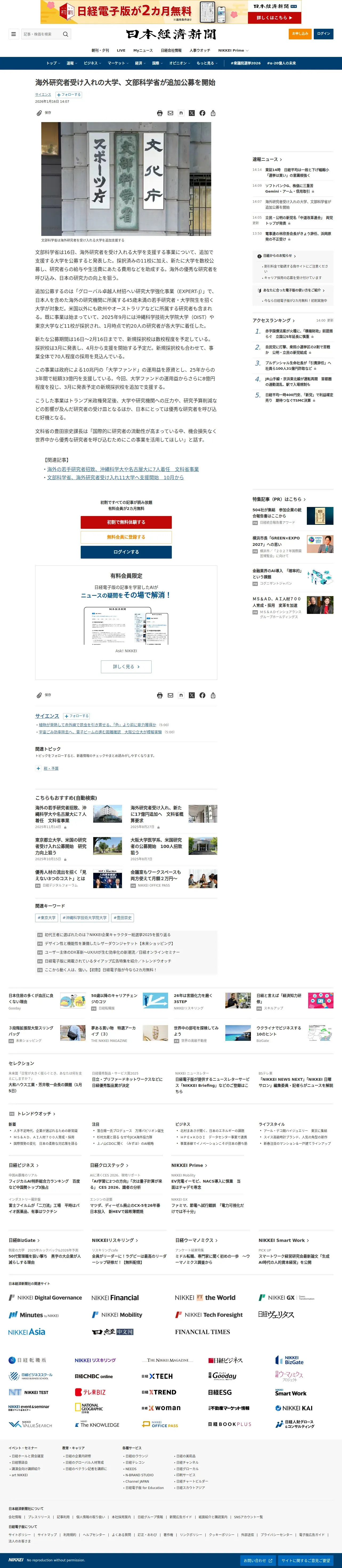Click the 日経からのお知らせ info icon
Screen dimensions: 342x1568
coord(260,256)
